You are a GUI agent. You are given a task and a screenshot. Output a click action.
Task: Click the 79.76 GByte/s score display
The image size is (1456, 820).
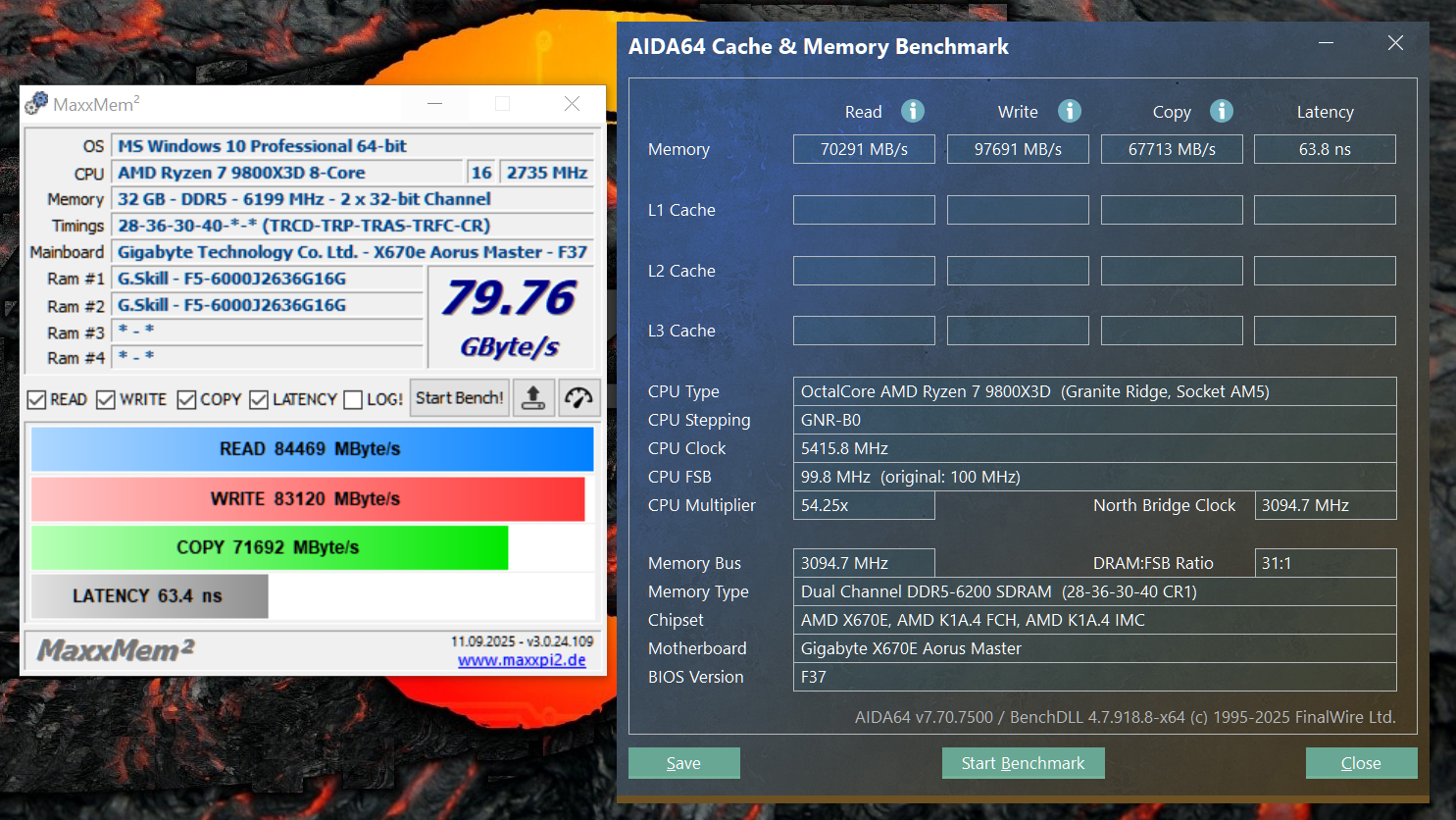510,318
